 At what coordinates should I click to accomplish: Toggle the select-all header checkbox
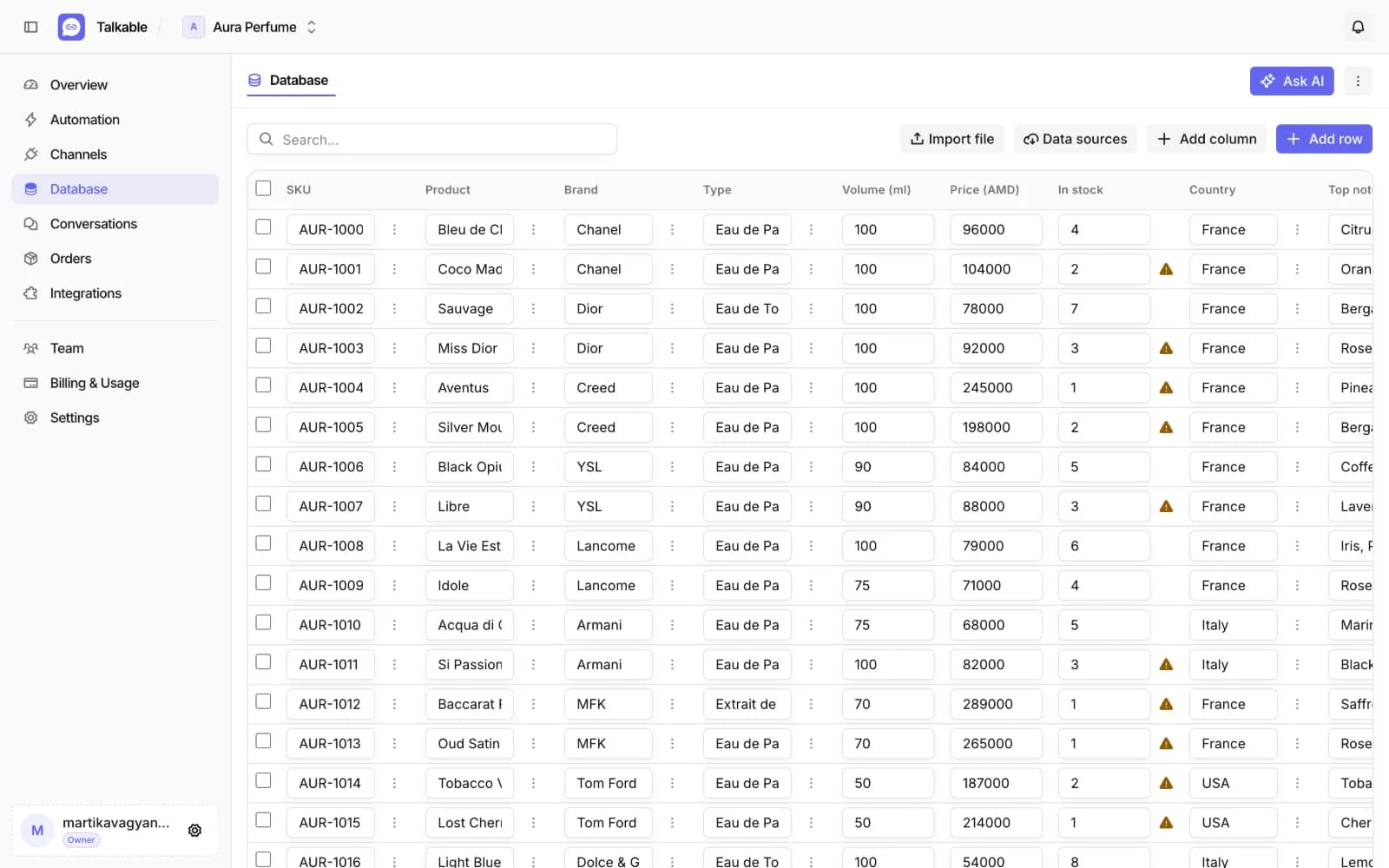[263, 188]
